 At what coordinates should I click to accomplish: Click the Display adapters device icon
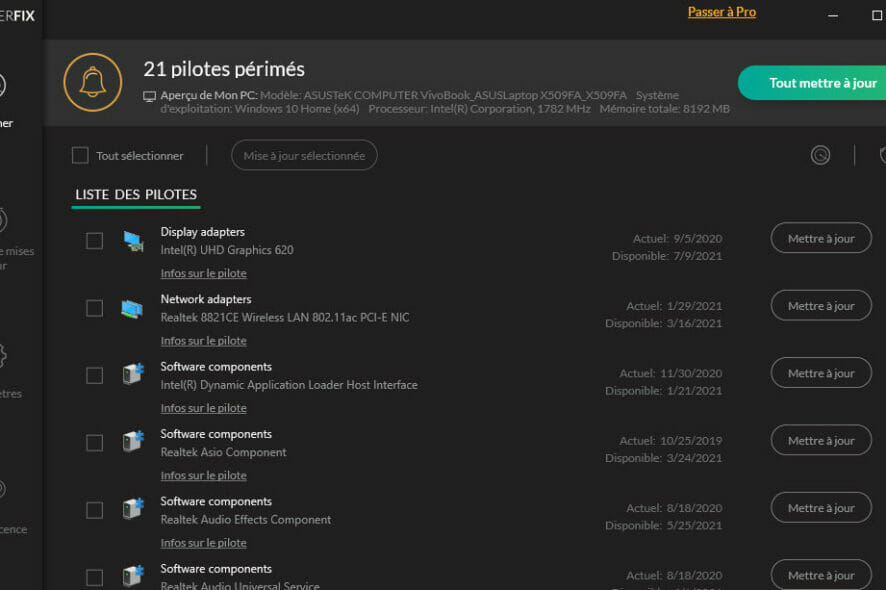(133, 241)
